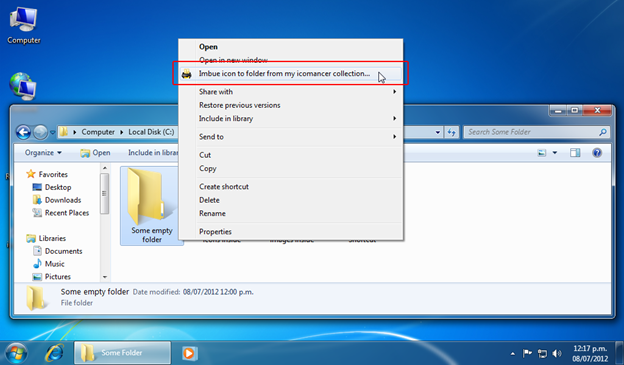Image resolution: width=624 pixels, height=365 pixels.
Task: Change the view icon button
Action: click(x=542, y=152)
